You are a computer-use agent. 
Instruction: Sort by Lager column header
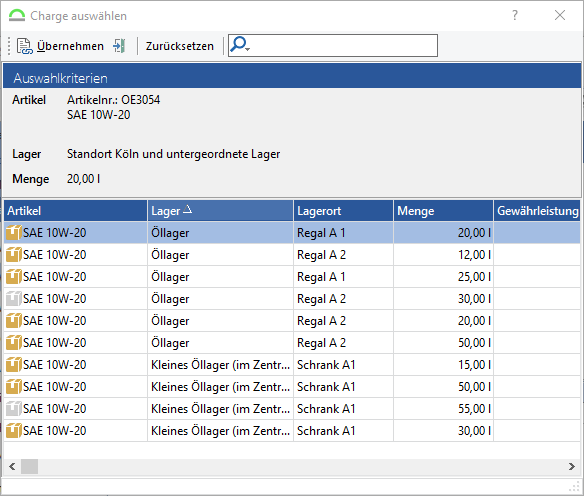220,211
